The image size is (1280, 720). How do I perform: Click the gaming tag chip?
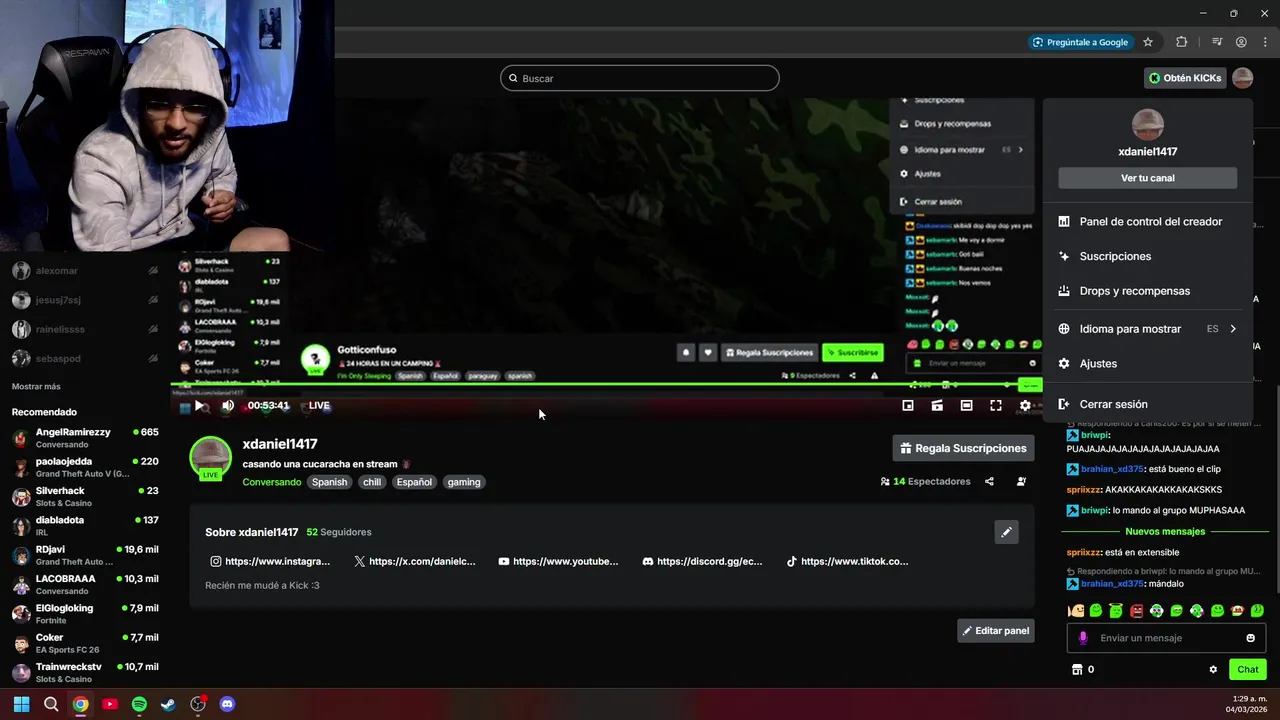click(464, 482)
